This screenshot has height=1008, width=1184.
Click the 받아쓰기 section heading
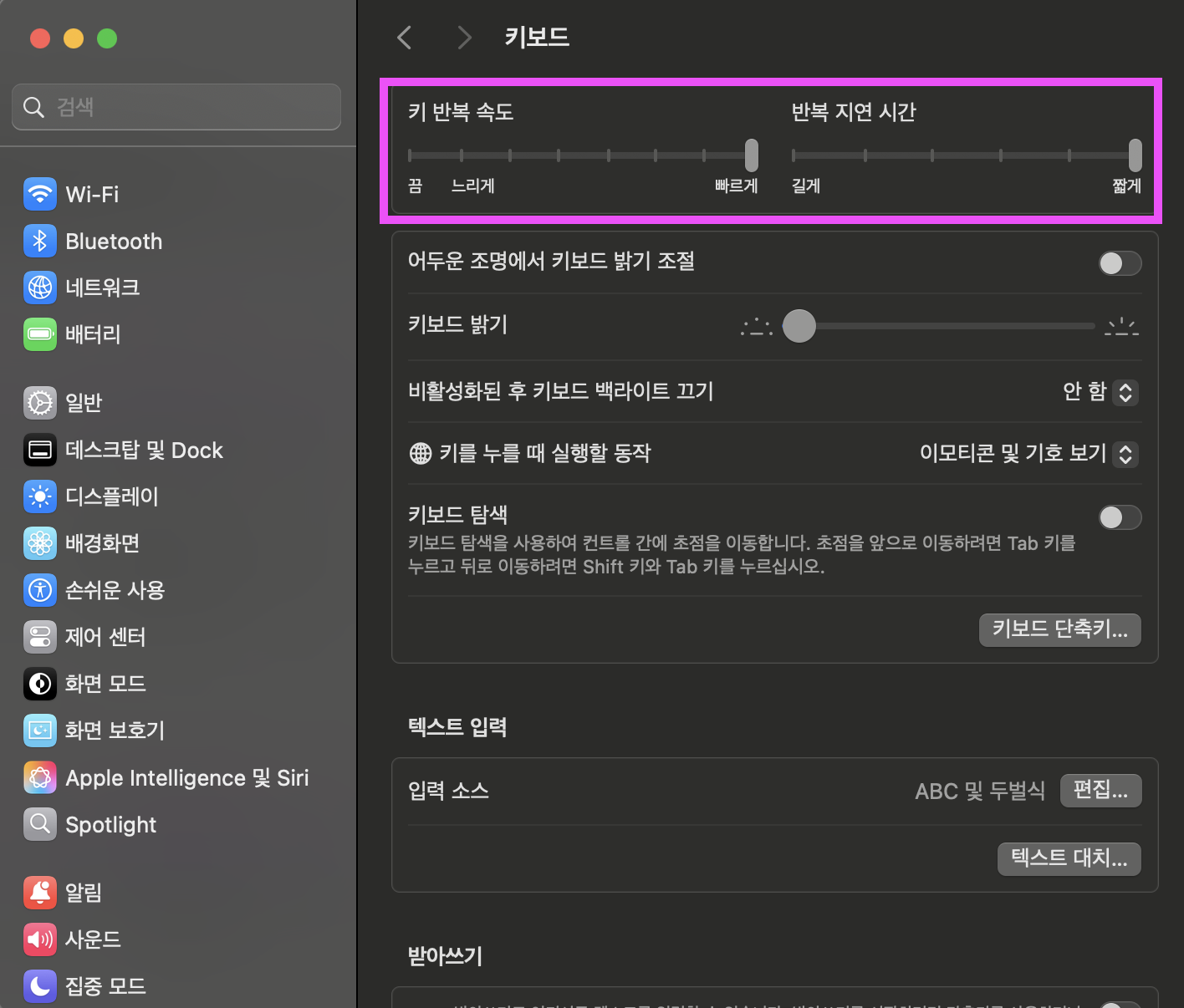tap(445, 955)
